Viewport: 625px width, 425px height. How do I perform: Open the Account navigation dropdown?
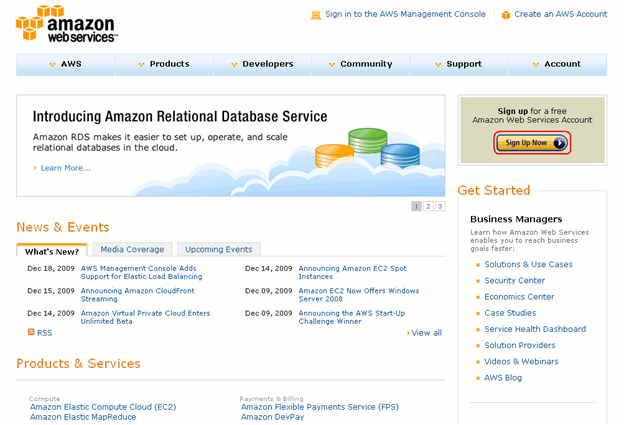pyautogui.click(x=558, y=64)
